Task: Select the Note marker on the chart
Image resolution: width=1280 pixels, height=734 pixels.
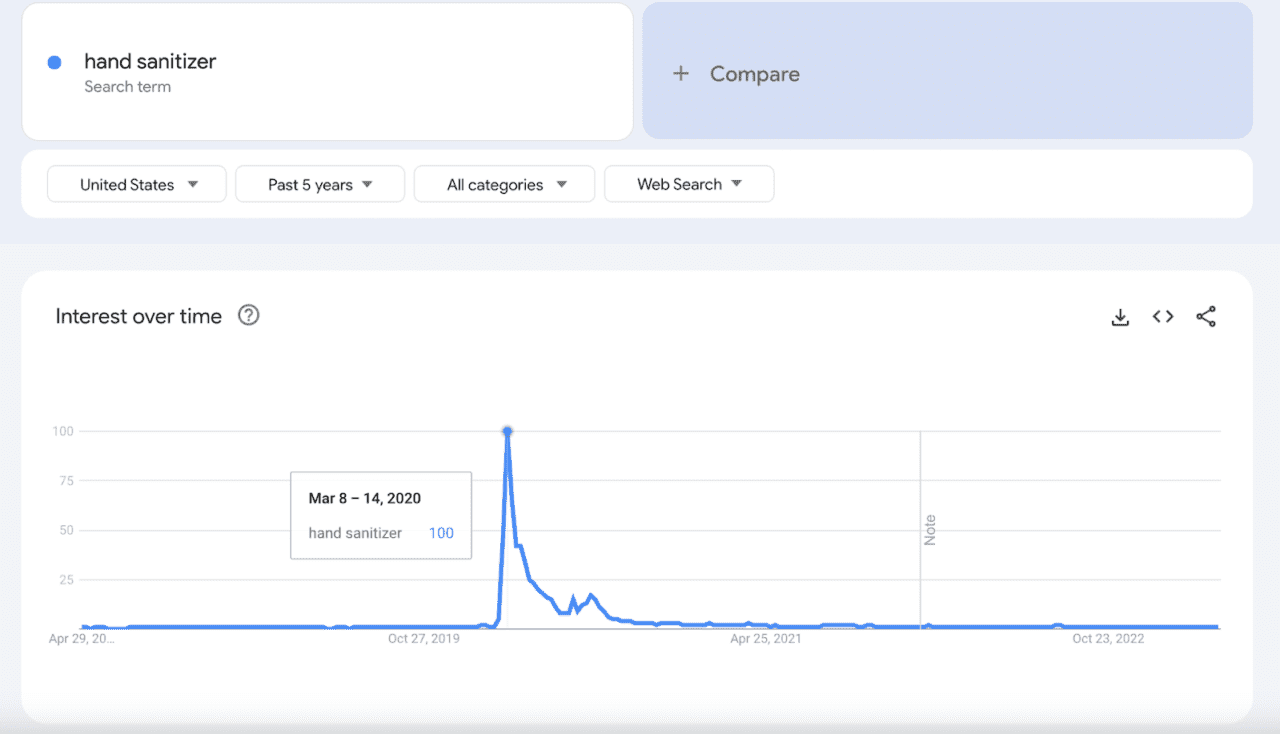Action: [930, 530]
